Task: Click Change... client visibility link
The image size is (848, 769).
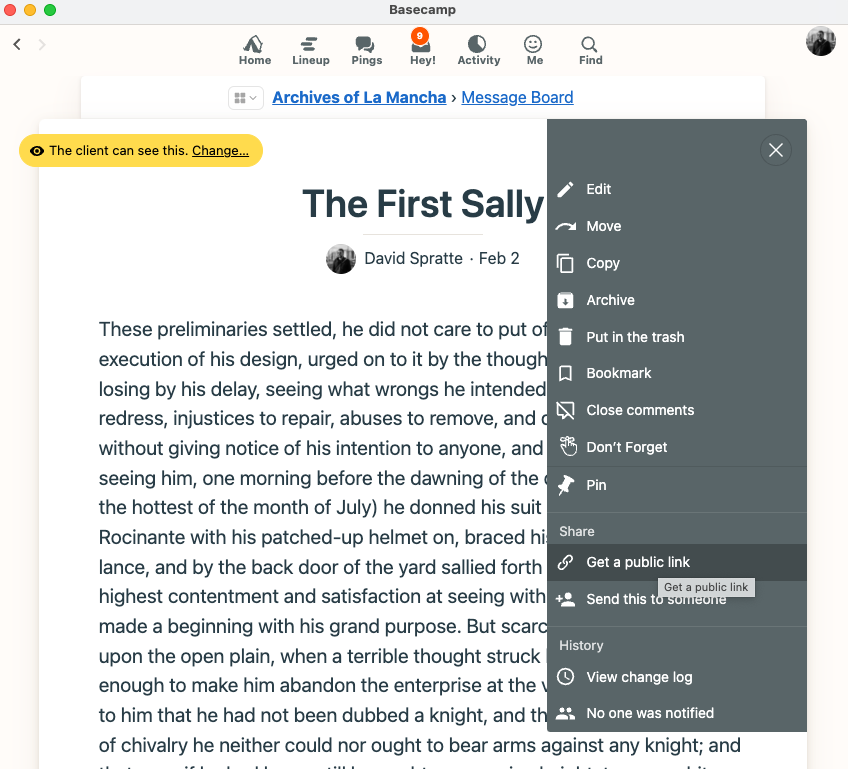Action: pyautogui.click(x=220, y=150)
